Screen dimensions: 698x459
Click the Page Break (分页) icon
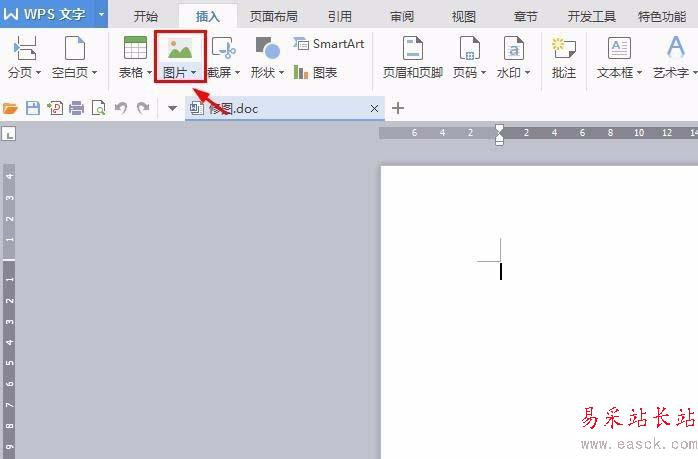point(25,48)
